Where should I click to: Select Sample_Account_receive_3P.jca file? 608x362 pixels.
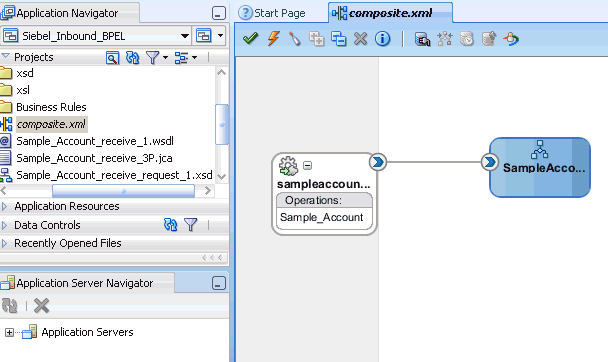[94, 158]
